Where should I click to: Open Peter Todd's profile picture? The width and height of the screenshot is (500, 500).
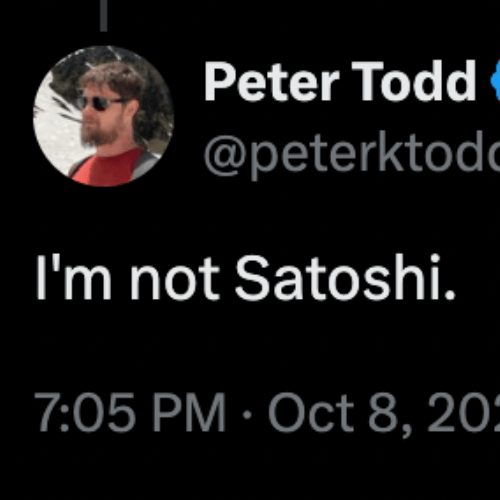(x=103, y=116)
